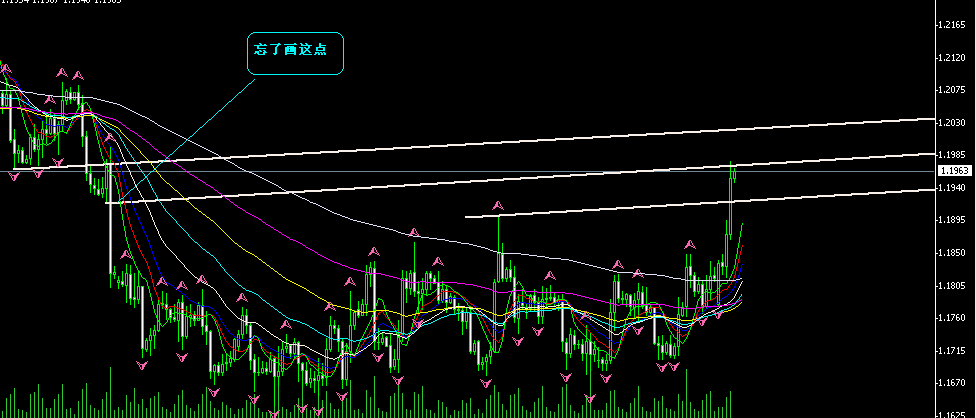Click the 1.2030 price axis label
Screen dimensions: 976x418
click(x=952, y=123)
